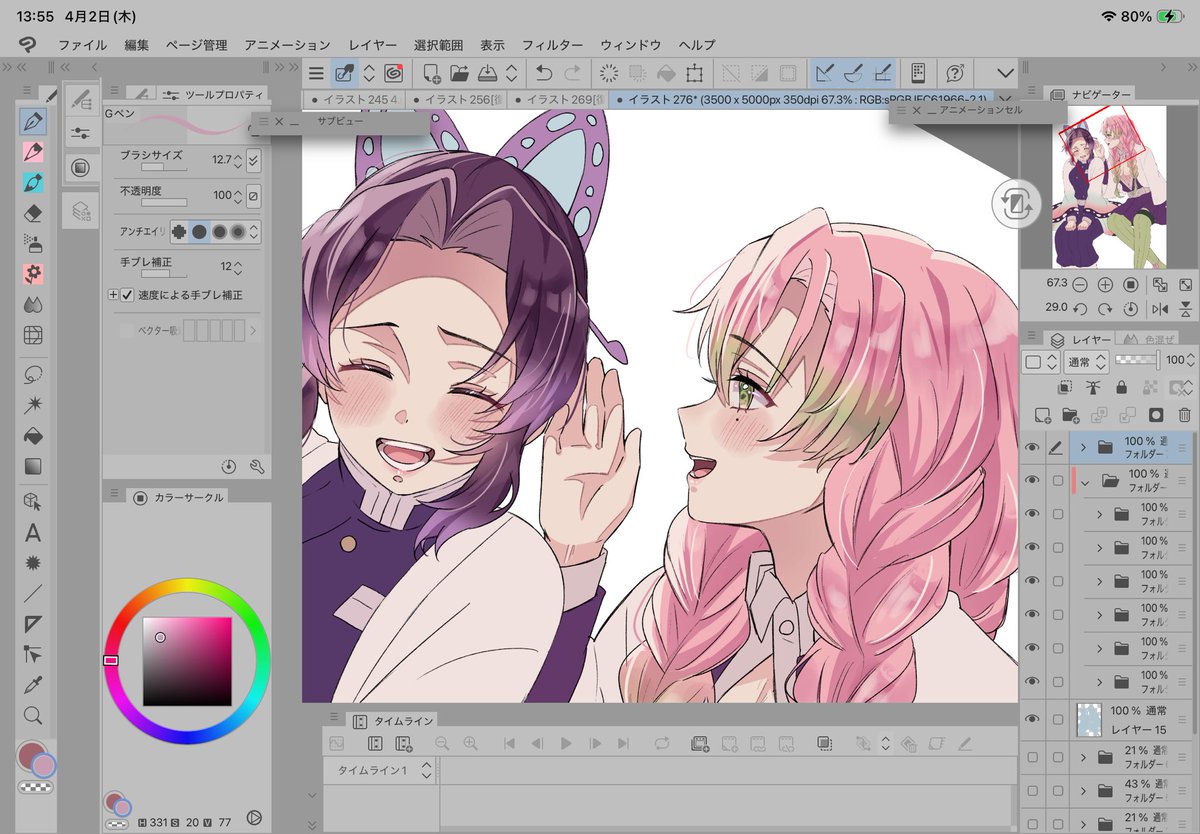Switch to イラスト 245 tab

[x=354, y=99]
